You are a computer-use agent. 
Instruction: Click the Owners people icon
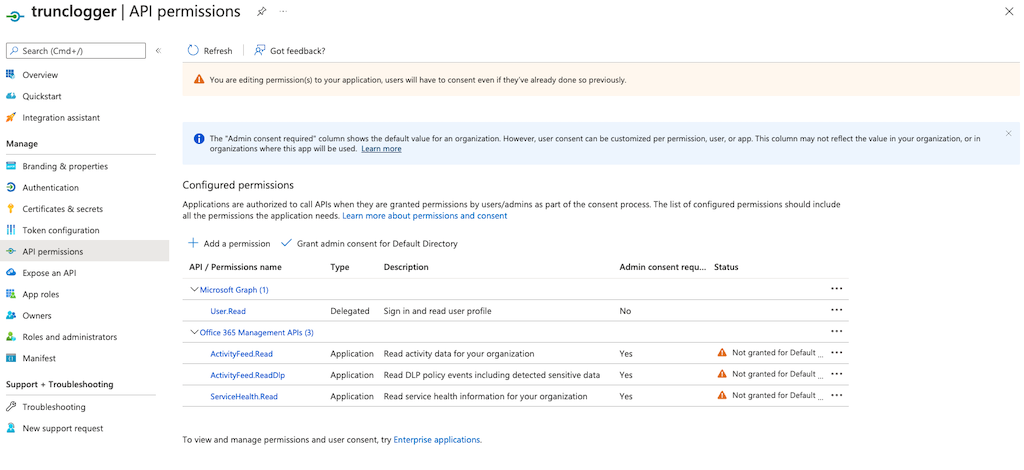10,315
